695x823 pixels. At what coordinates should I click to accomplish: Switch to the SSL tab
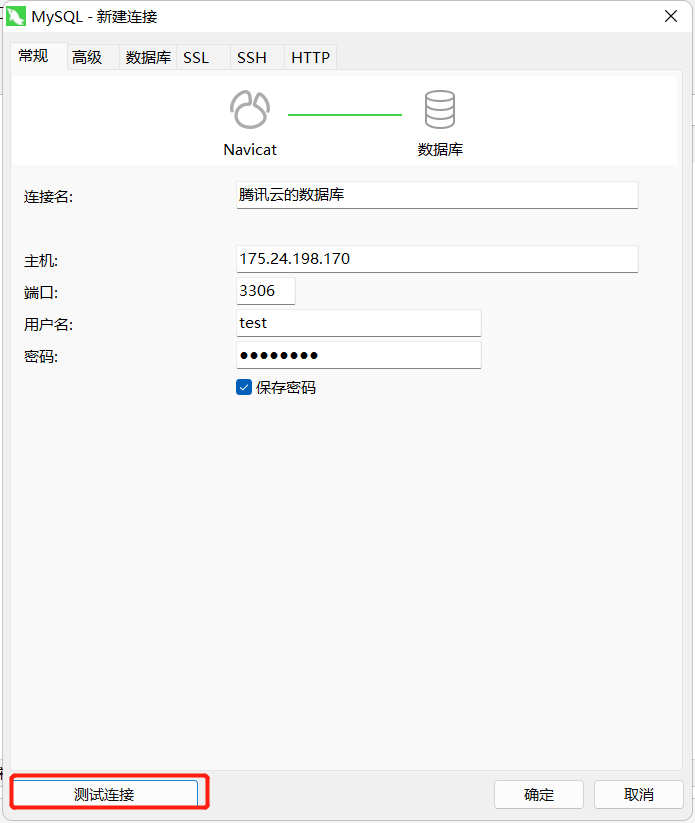point(203,57)
